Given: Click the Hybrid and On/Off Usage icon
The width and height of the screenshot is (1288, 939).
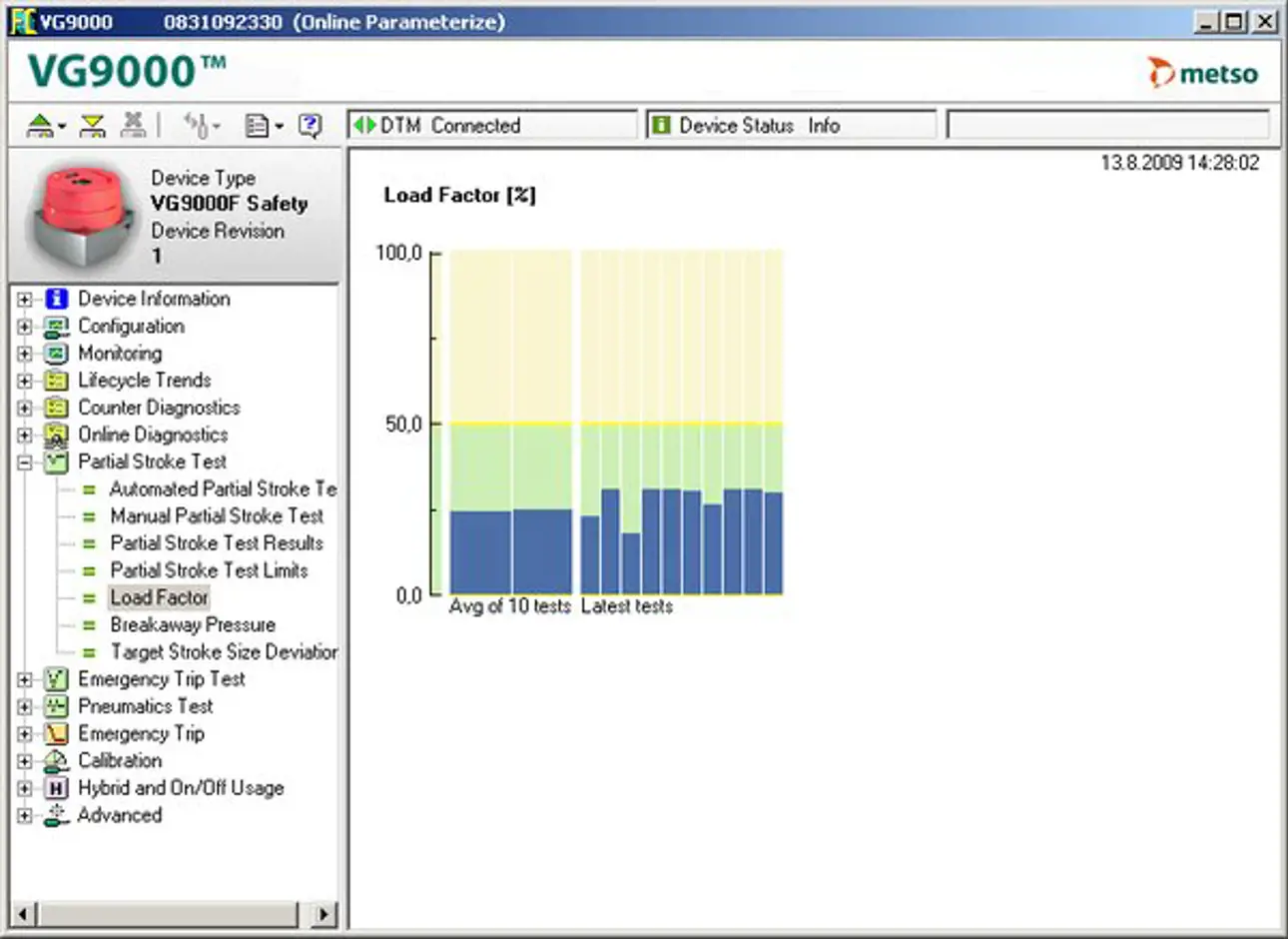Looking at the screenshot, I should click(57, 788).
